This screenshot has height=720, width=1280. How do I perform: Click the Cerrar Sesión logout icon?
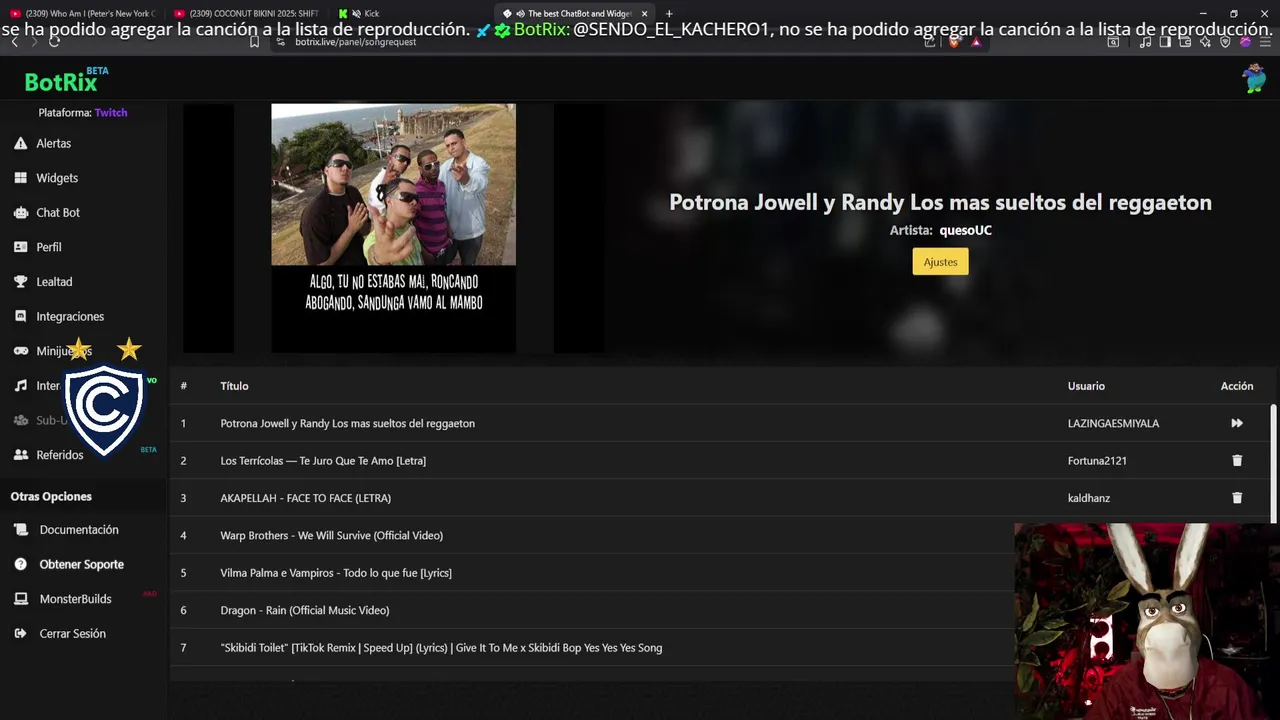[20, 633]
